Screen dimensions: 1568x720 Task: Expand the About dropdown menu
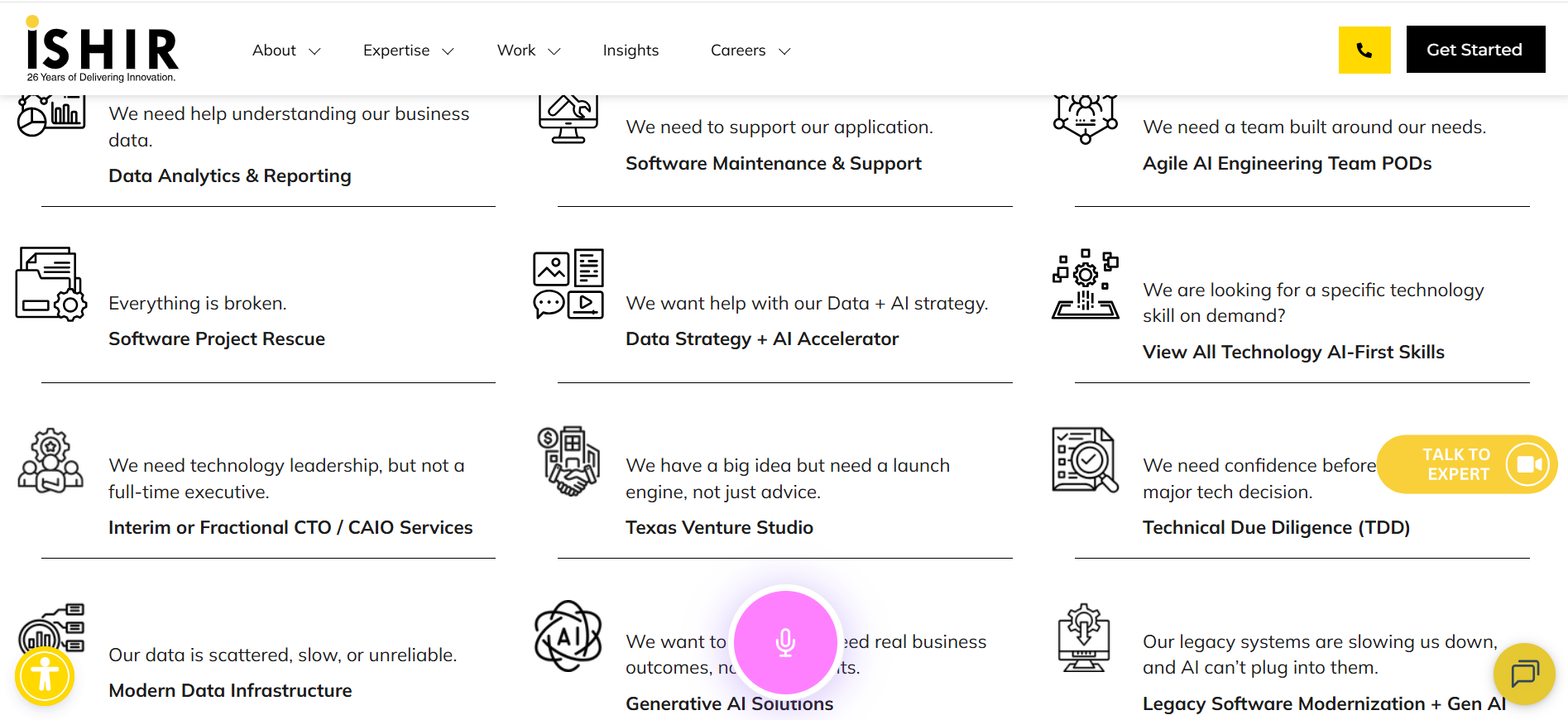285,50
